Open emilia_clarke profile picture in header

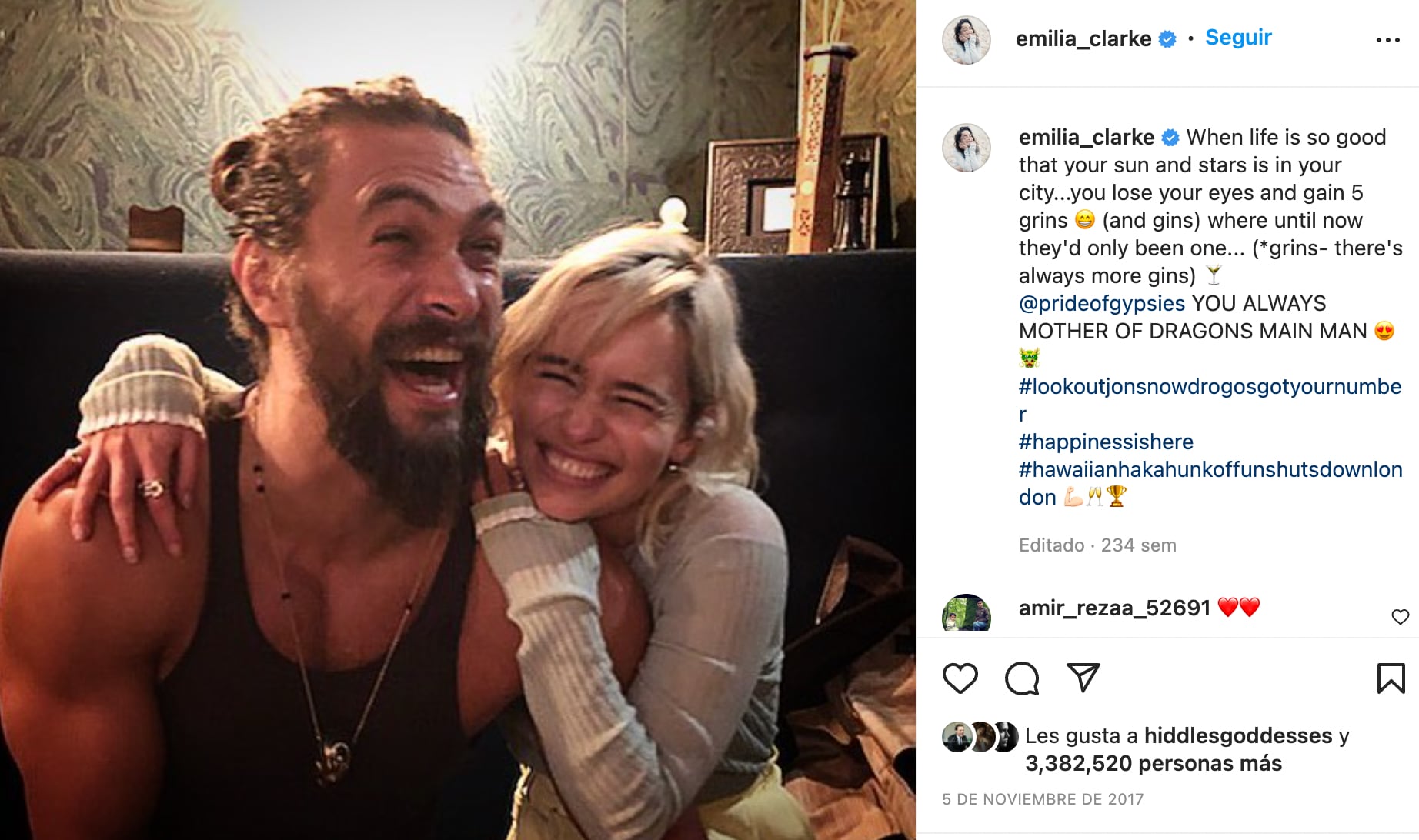click(x=966, y=40)
